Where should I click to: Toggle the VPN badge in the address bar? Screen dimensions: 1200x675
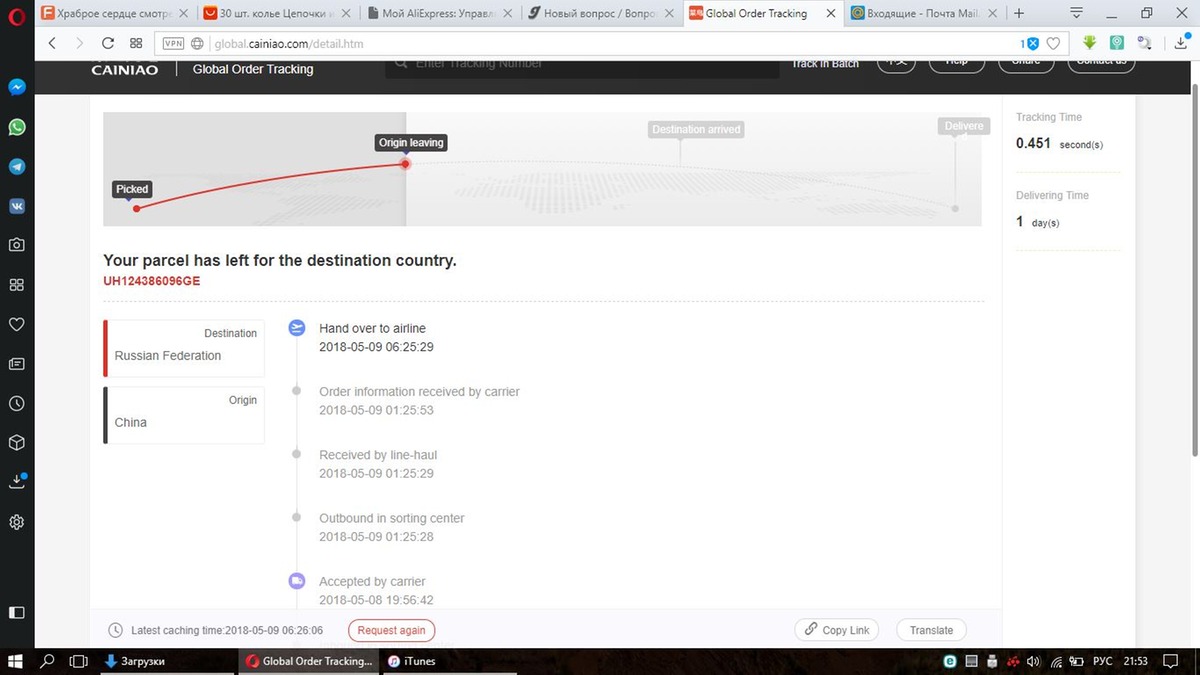pyautogui.click(x=173, y=44)
